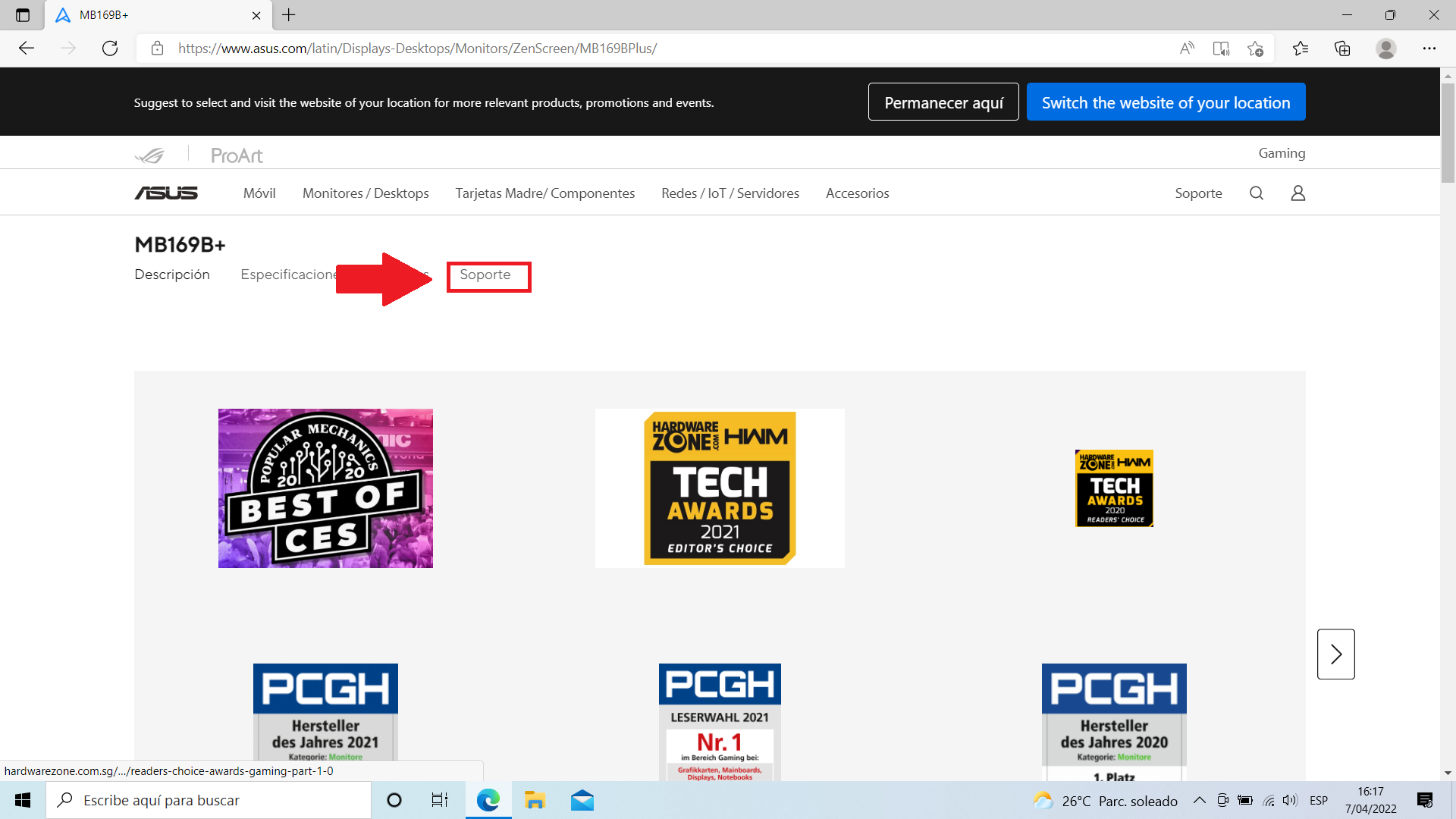Open browser Collections icon
Screen dimensions: 1456x819
(1342, 49)
